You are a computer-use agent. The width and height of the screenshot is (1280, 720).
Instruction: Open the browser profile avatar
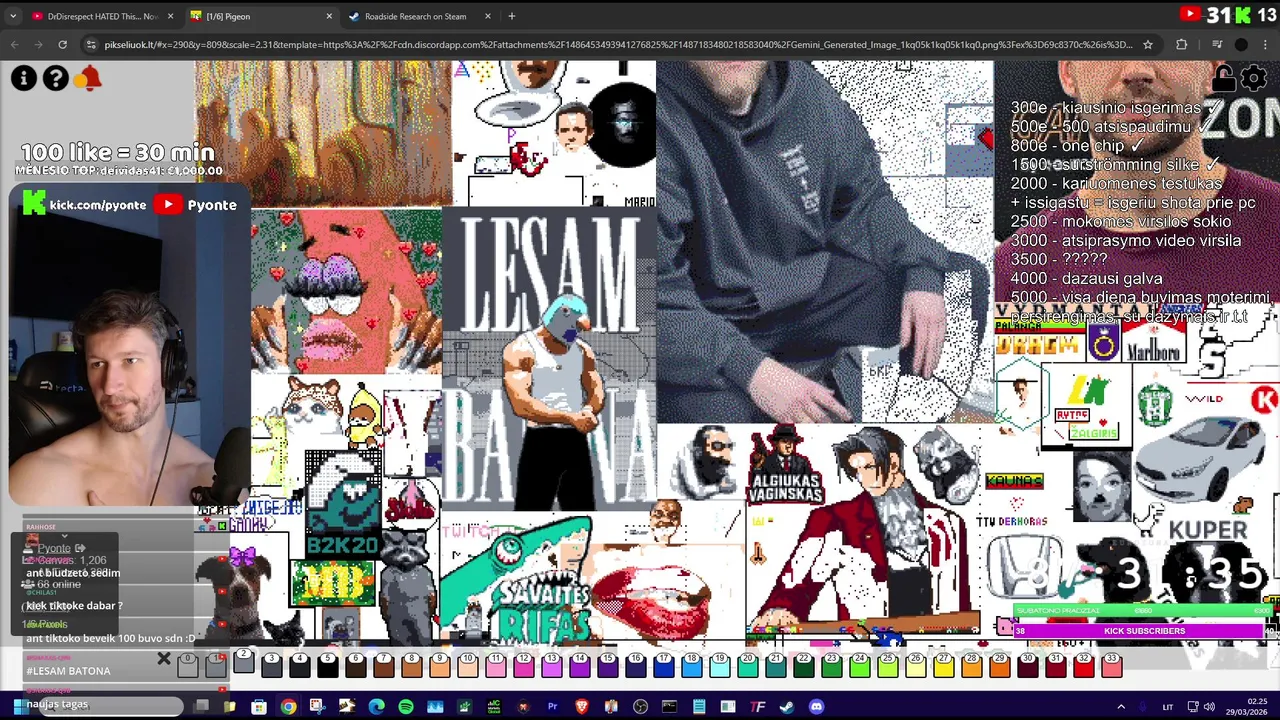click(1241, 44)
